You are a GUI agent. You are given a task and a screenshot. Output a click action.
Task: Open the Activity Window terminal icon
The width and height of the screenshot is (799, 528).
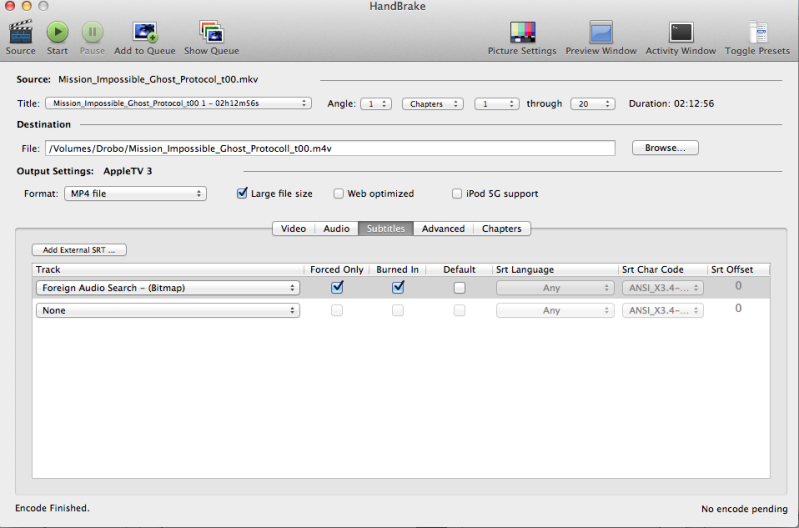click(681, 32)
